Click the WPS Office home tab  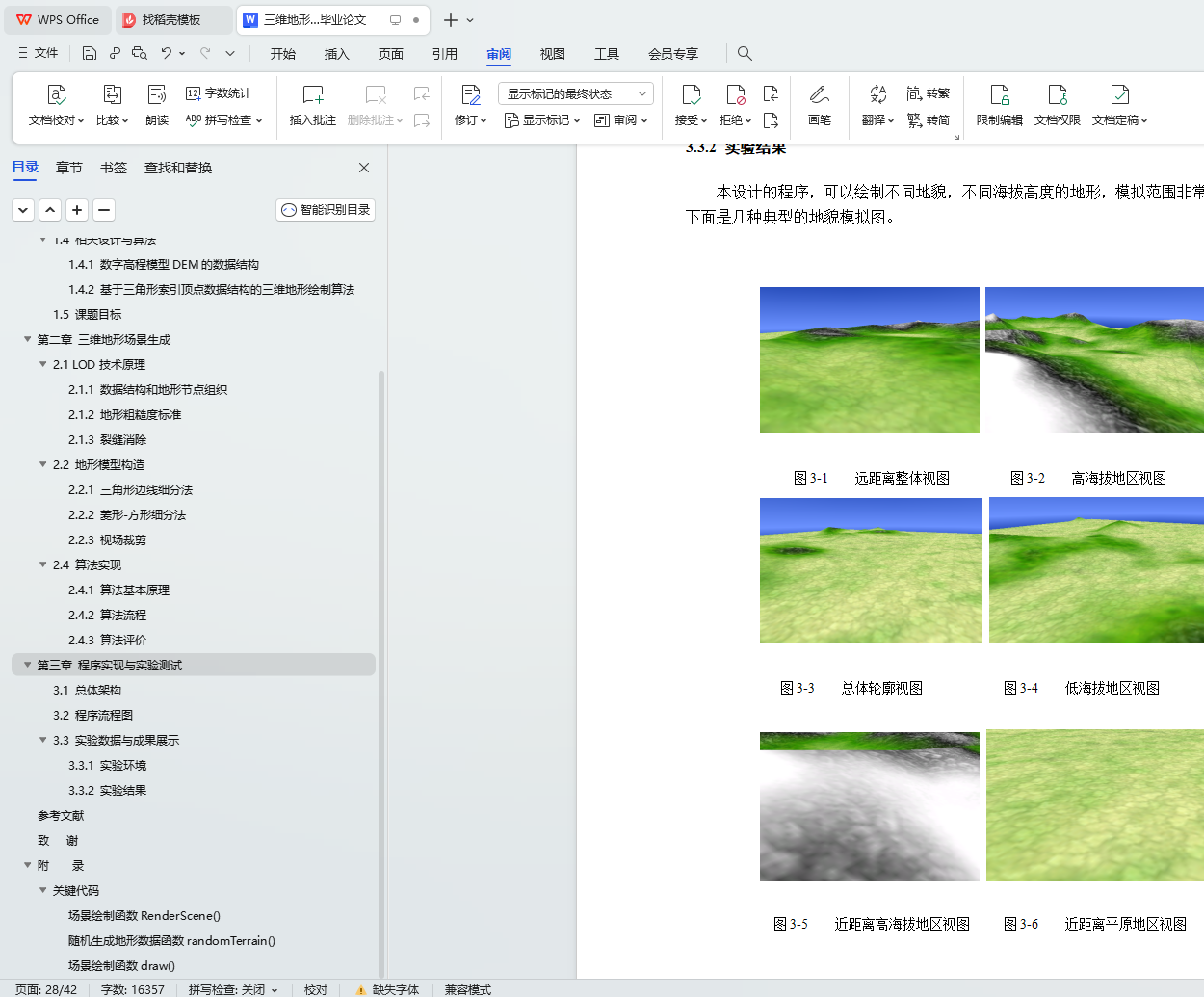[58, 19]
